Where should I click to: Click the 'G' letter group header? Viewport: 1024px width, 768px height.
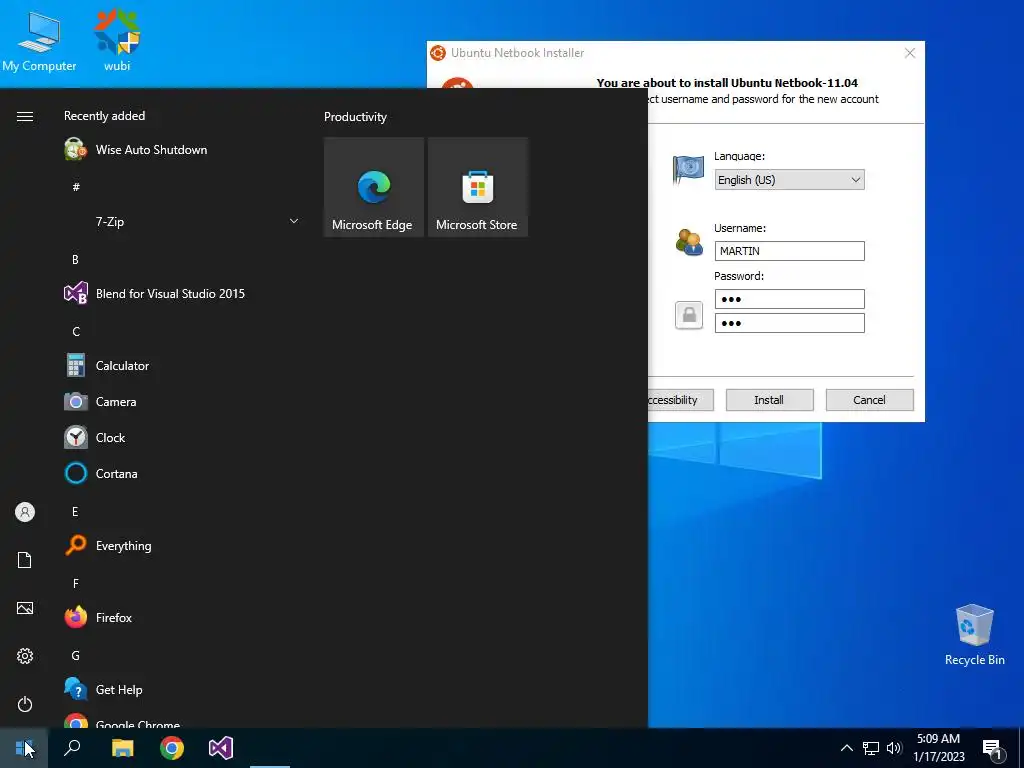pos(76,656)
